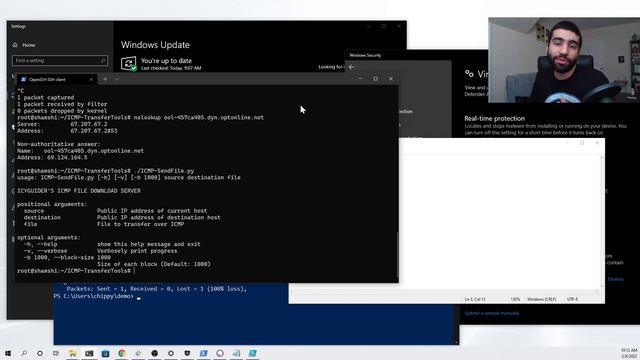This screenshot has width=640, height=360.
Task: Click the 100% zoom value in Notepad status bar
Action: [x=515, y=299]
